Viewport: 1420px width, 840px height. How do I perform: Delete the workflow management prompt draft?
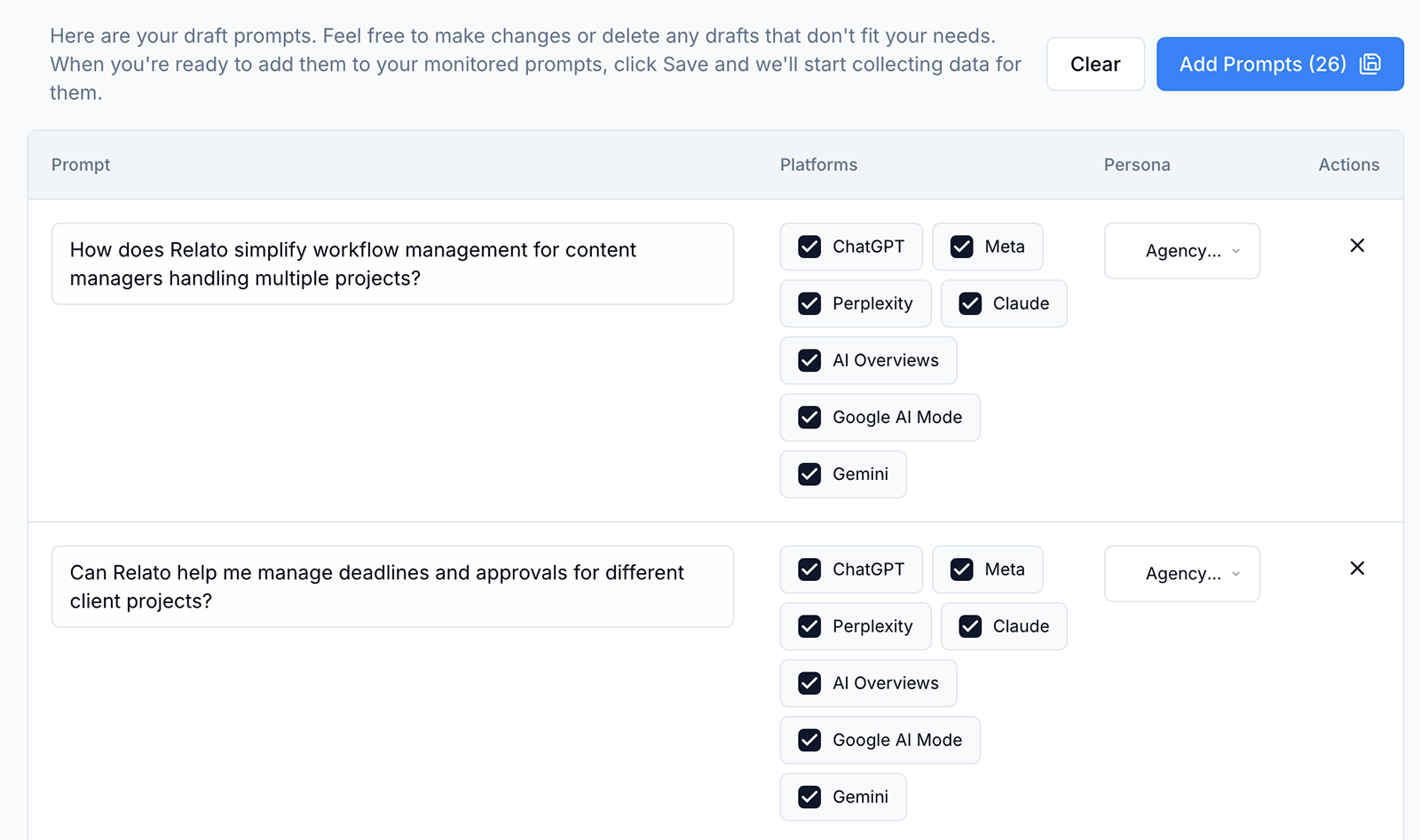coord(1357,246)
